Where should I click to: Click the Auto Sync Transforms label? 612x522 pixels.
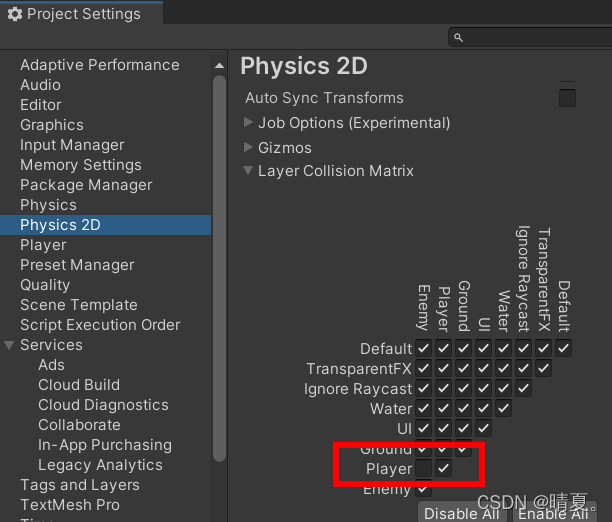click(x=324, y=98)
